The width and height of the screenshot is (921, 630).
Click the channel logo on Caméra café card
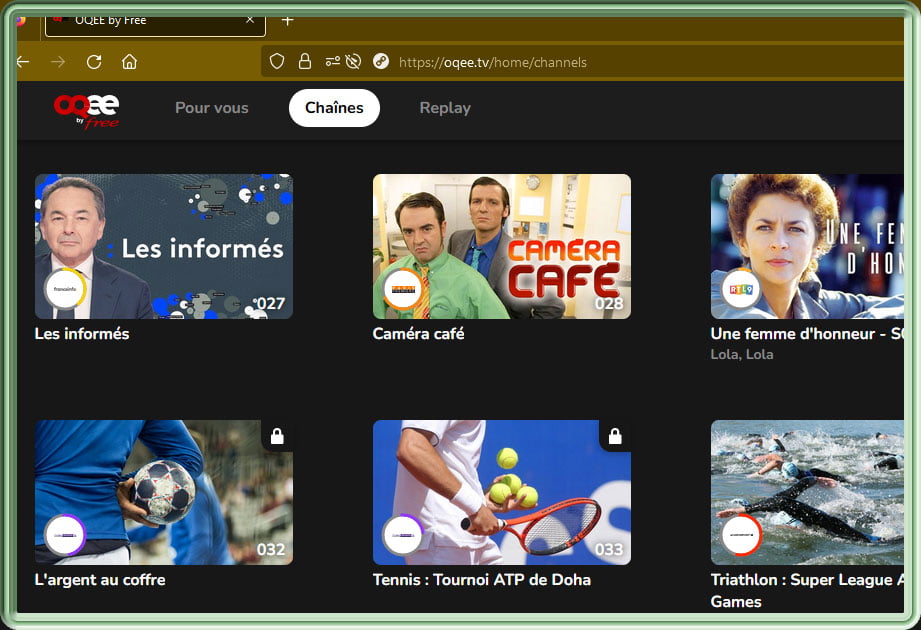[403, 289]
